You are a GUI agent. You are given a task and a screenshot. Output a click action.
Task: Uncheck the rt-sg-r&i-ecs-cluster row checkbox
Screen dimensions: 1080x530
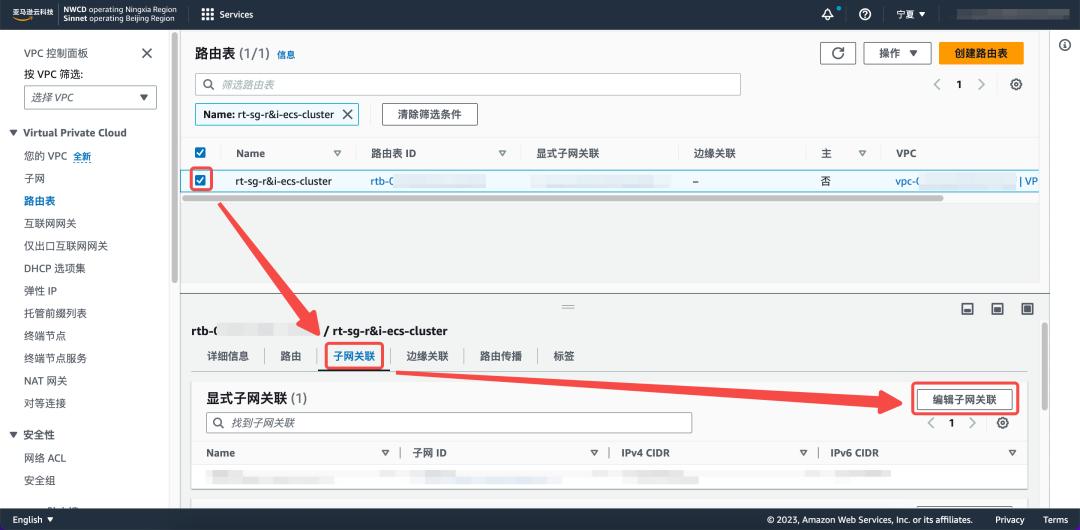tap(200, 181)
